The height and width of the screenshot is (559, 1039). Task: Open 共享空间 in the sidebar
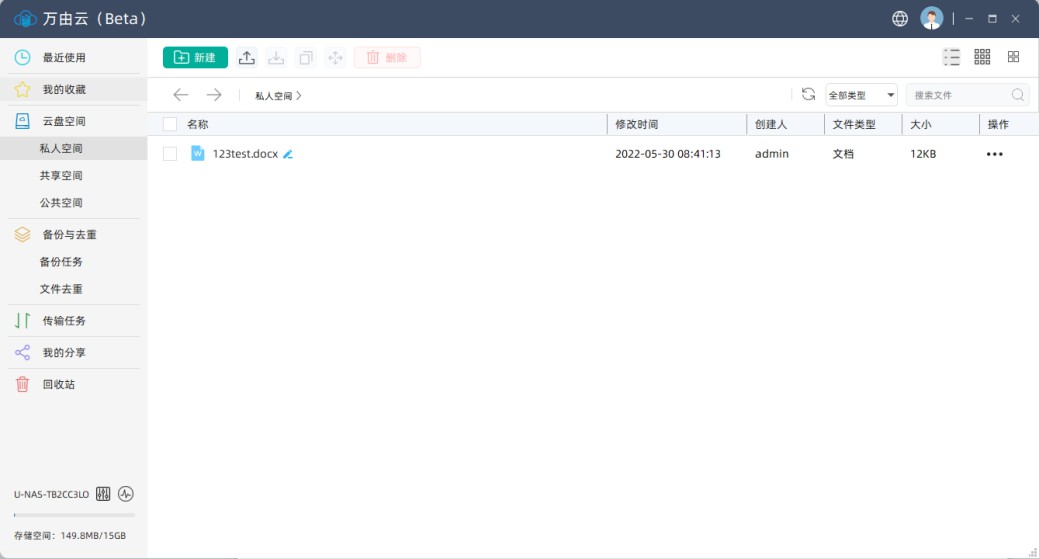pyautogui.click(x=61, y=176)
